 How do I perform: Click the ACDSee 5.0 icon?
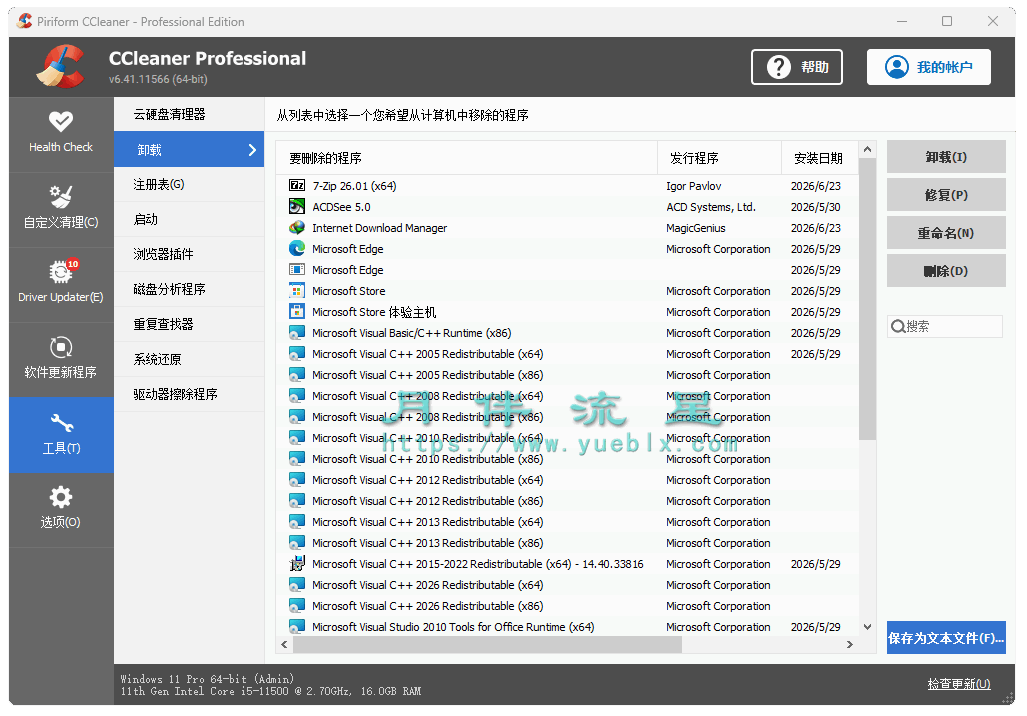tap(297, 206)
